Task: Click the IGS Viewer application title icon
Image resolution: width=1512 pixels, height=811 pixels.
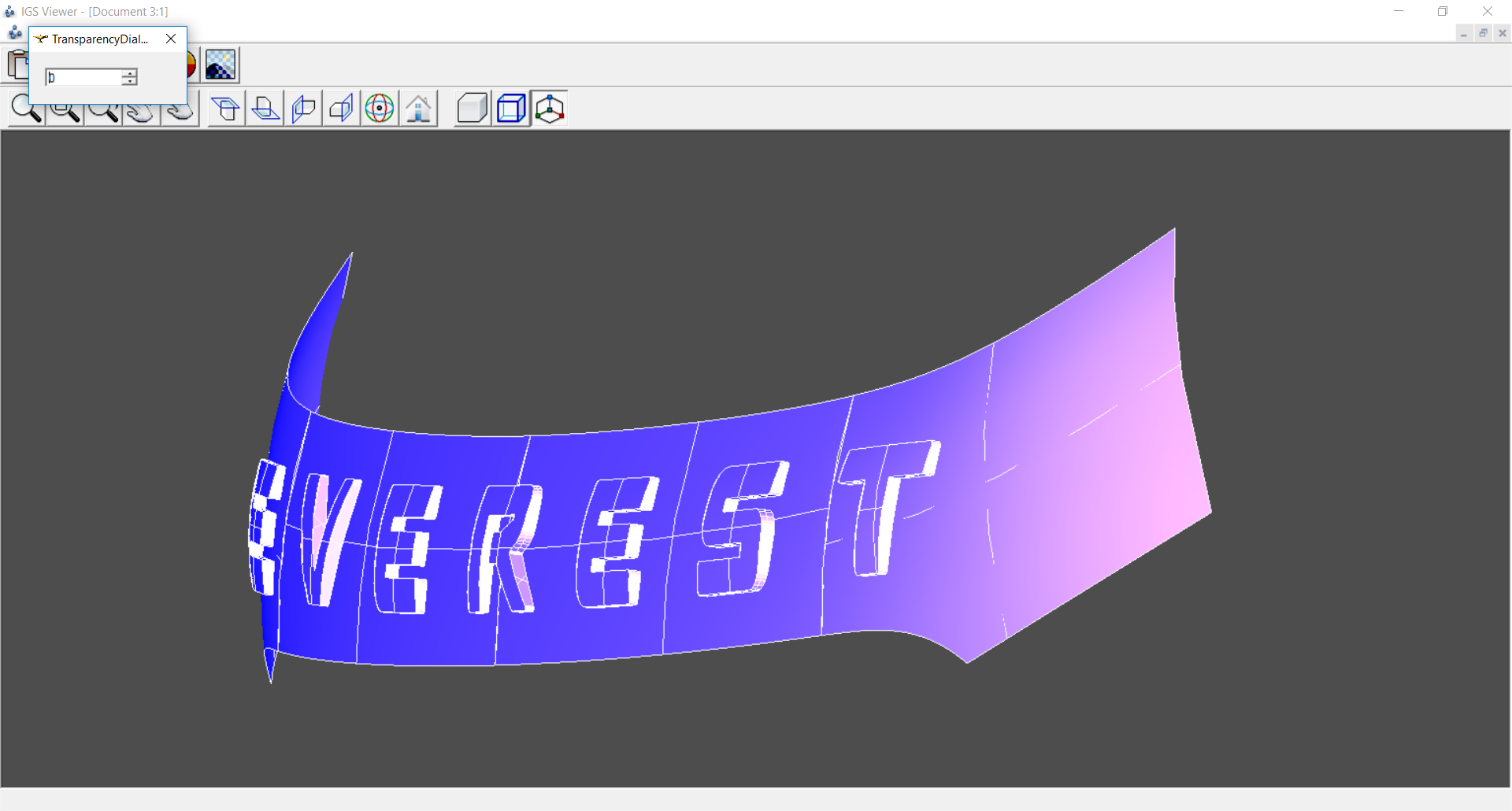Action: pyautogui.click(x=10, y=12)
